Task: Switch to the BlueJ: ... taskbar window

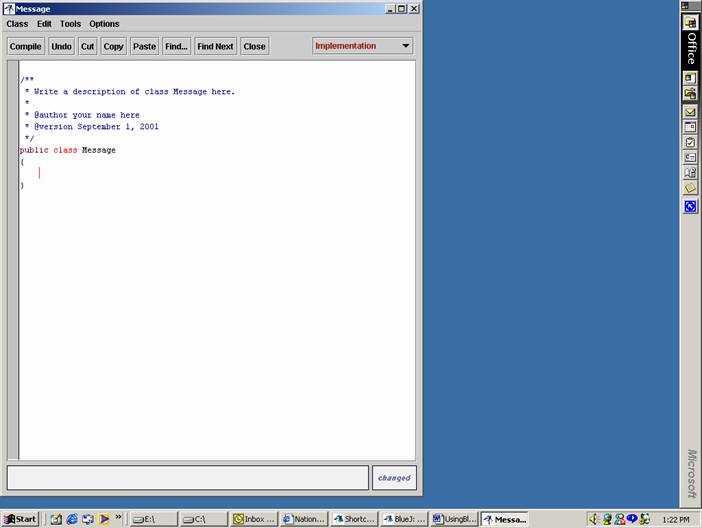Action: pyautogui.click(x=404, y=519)
